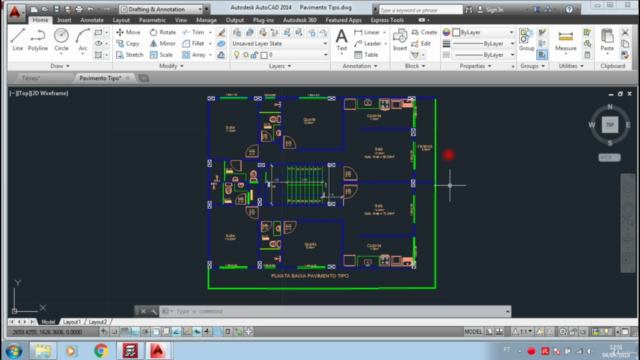The width and height of the screenshot is (640, 360).
Task: Toggle Grid Display in the status bar
Action: [x=124, y=332]
